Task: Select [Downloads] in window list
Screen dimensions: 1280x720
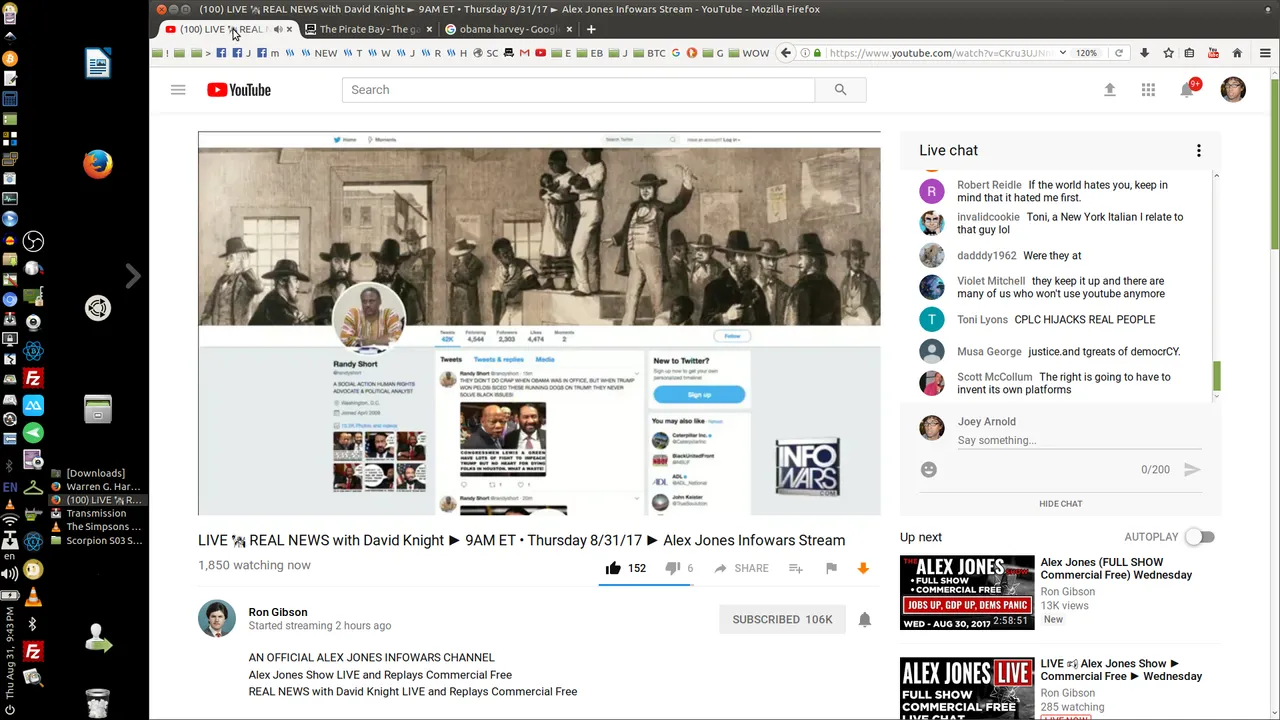Action: 95,473
